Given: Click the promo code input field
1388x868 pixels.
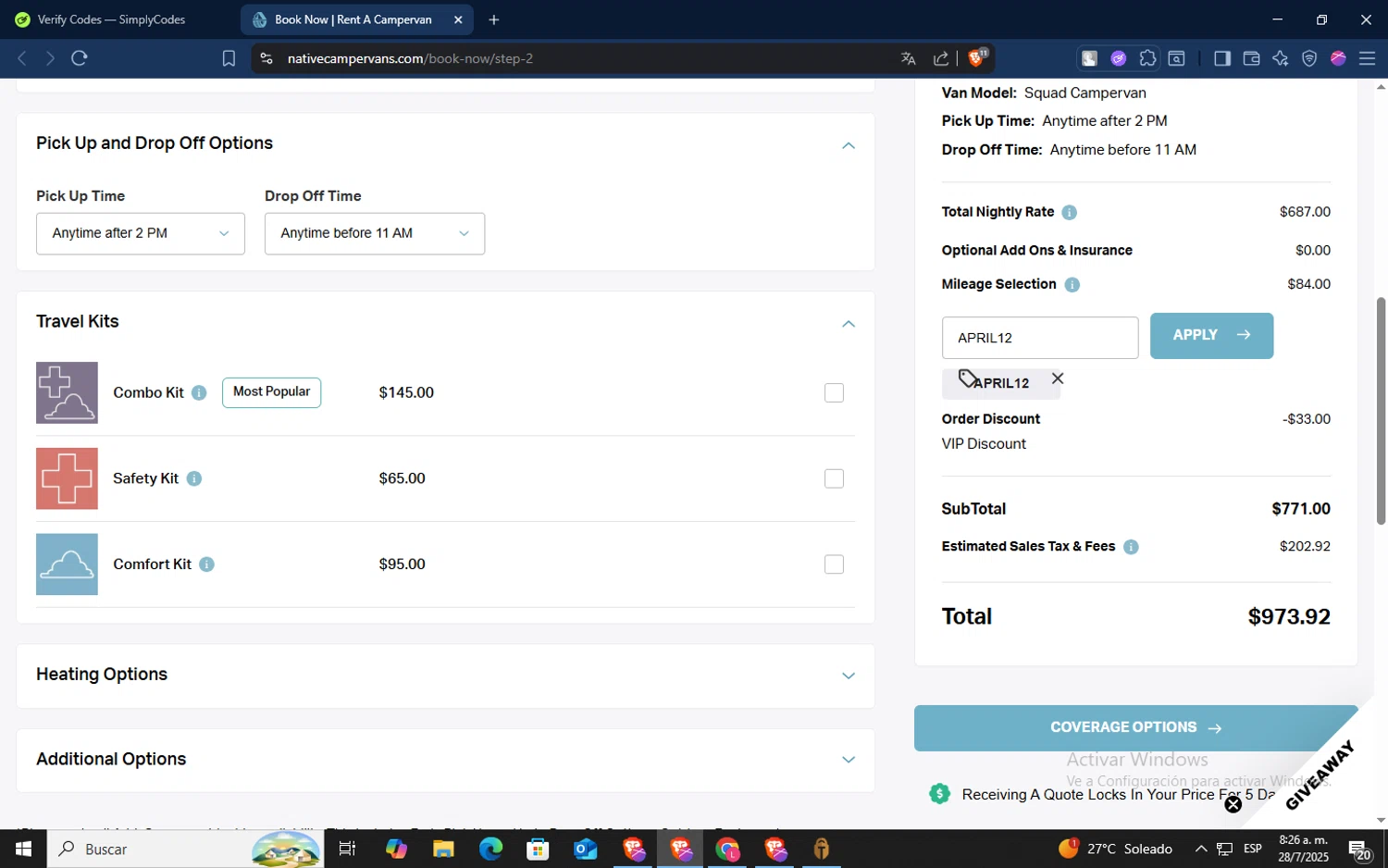Looking at the screenshot, I should click(x=1040, y=338).
